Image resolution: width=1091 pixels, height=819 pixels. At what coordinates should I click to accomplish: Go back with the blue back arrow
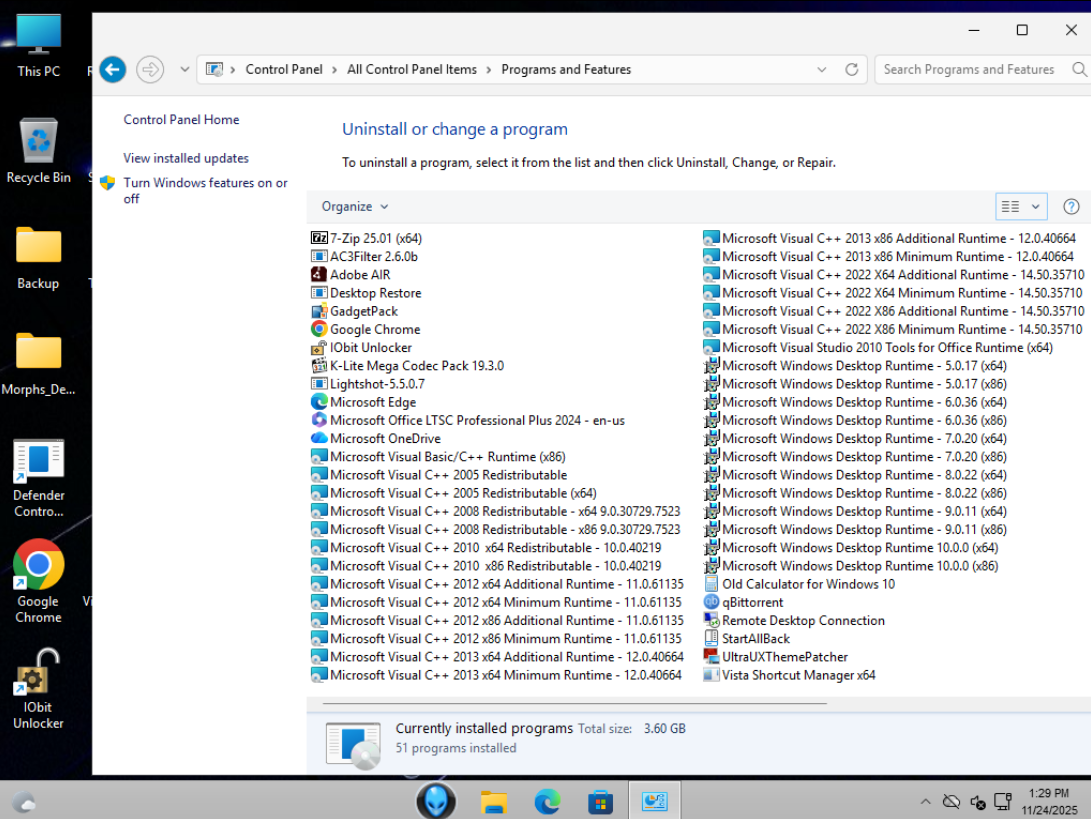click(113, 70)
